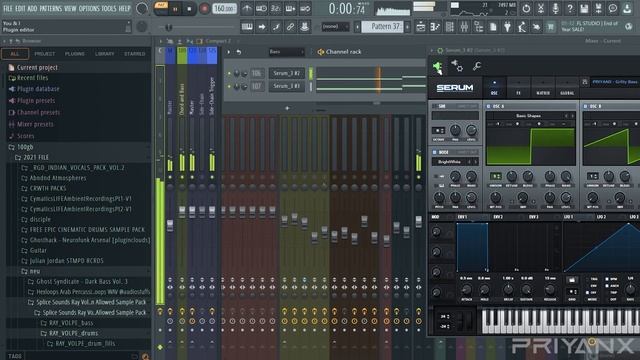Click the link/multilink controllers icon
This screenshot has width=640, height=360.
[290, 27]
